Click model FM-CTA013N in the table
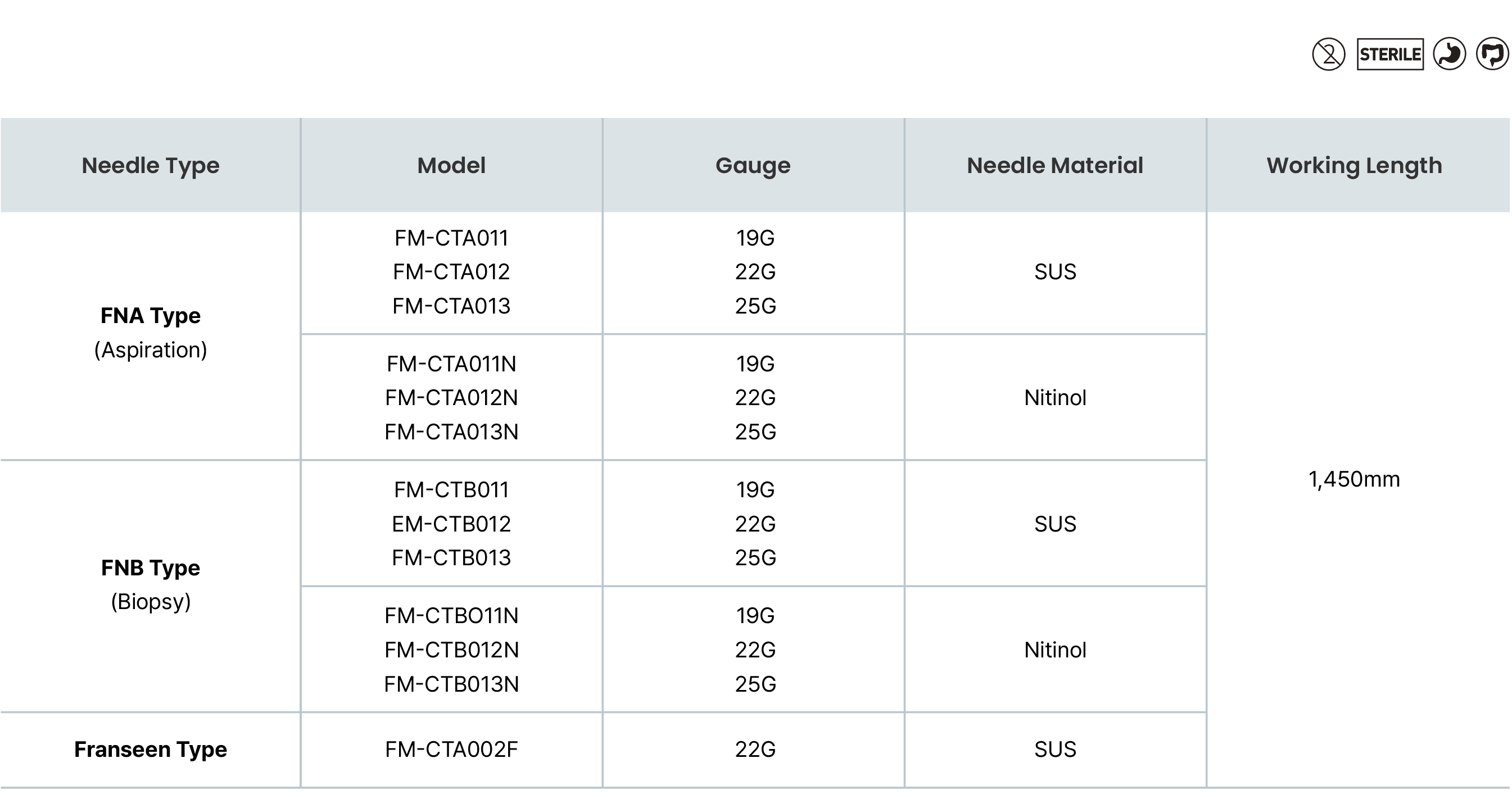This screenshot has width=1512, height=799. coord(451,432)
